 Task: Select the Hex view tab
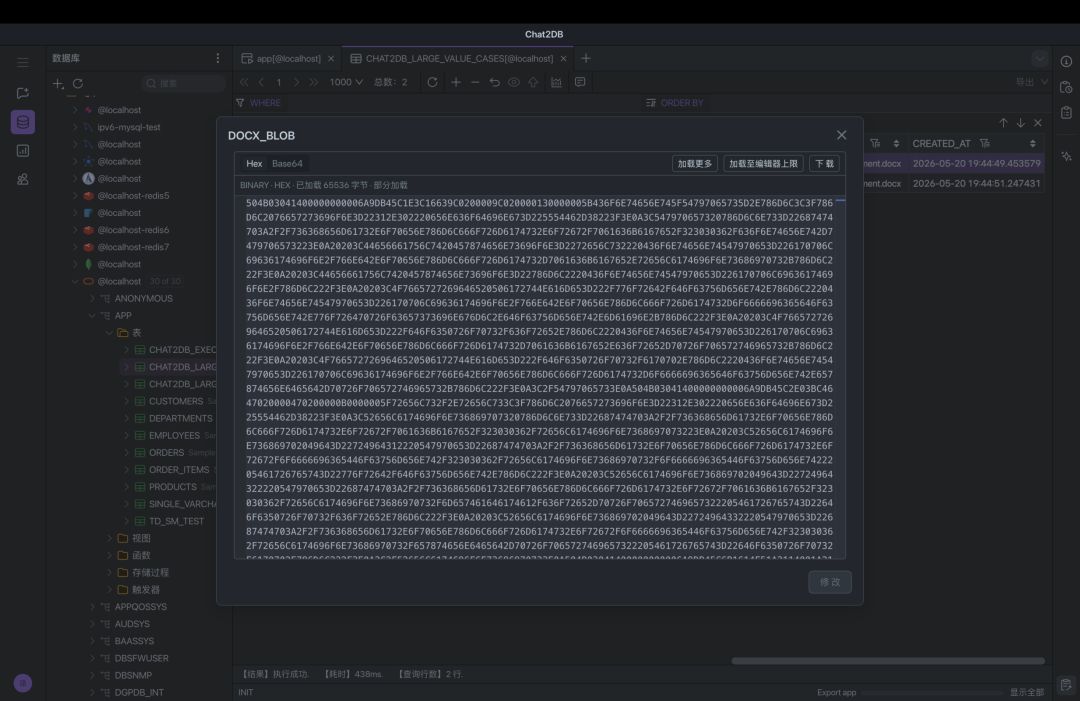pos(254,163)
